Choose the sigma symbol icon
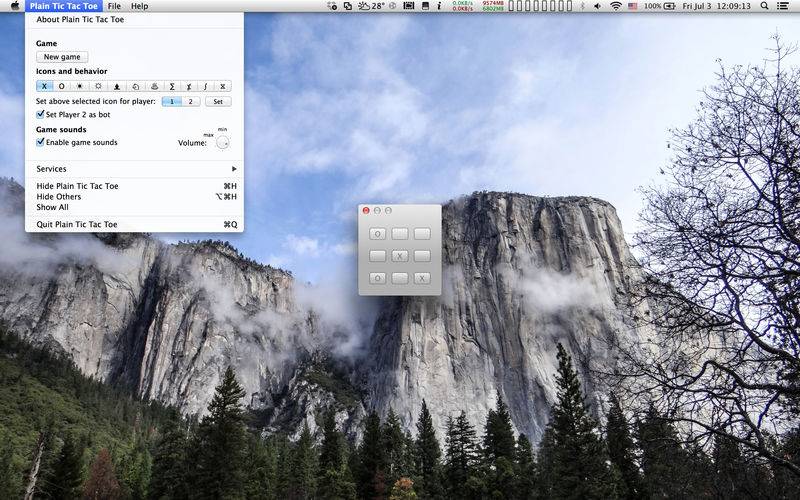 [x=172, y=86]
